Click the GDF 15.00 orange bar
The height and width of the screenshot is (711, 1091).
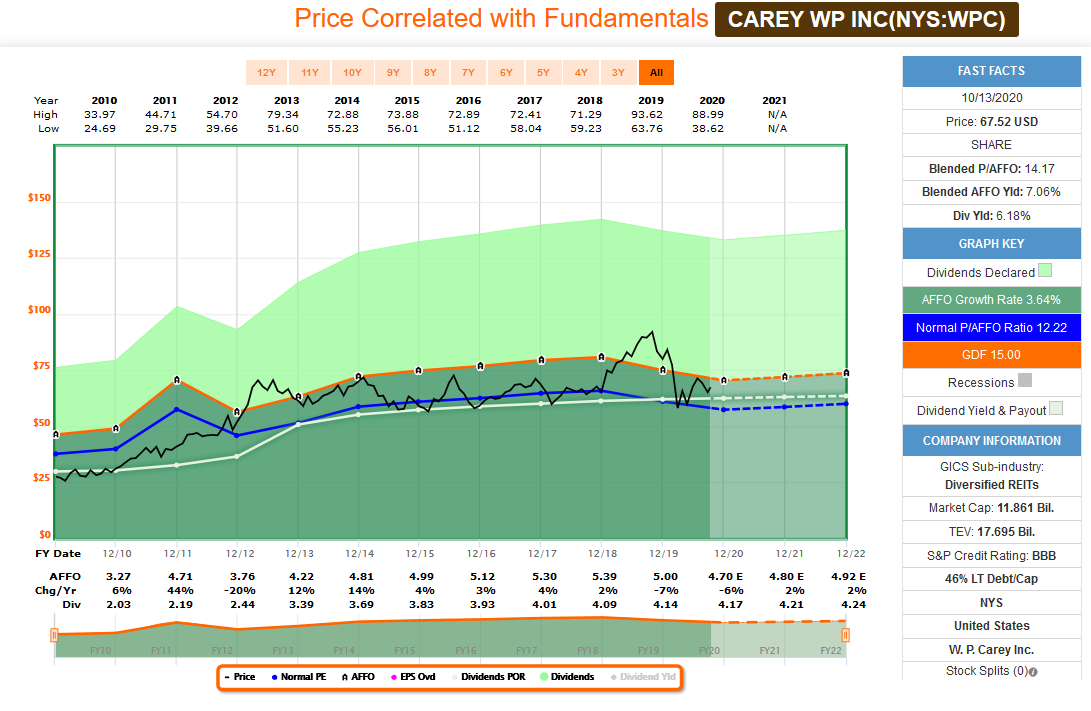point(992,355)
